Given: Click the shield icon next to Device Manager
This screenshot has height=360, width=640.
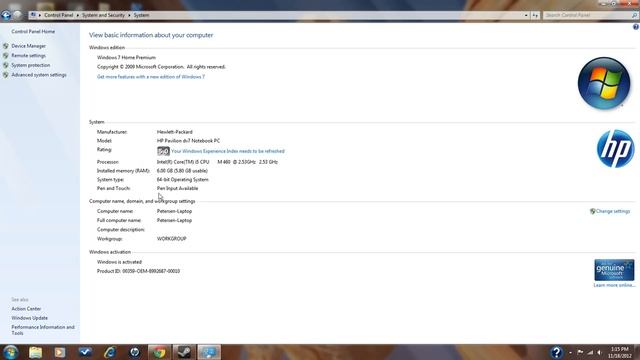Looking at the screenshot, I should pyautogui.click(x=6, y=46).
